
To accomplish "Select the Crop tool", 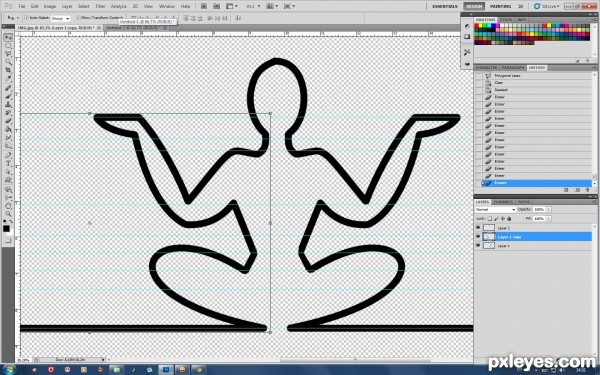I will pos(8,70).
